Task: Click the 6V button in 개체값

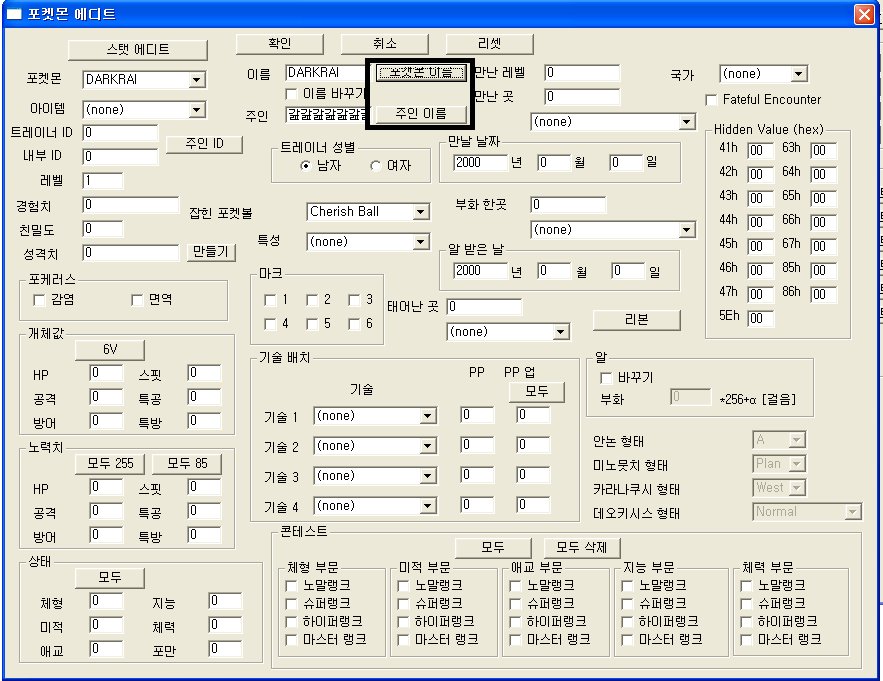Action: pyautogui.click(x=109, y=350)
